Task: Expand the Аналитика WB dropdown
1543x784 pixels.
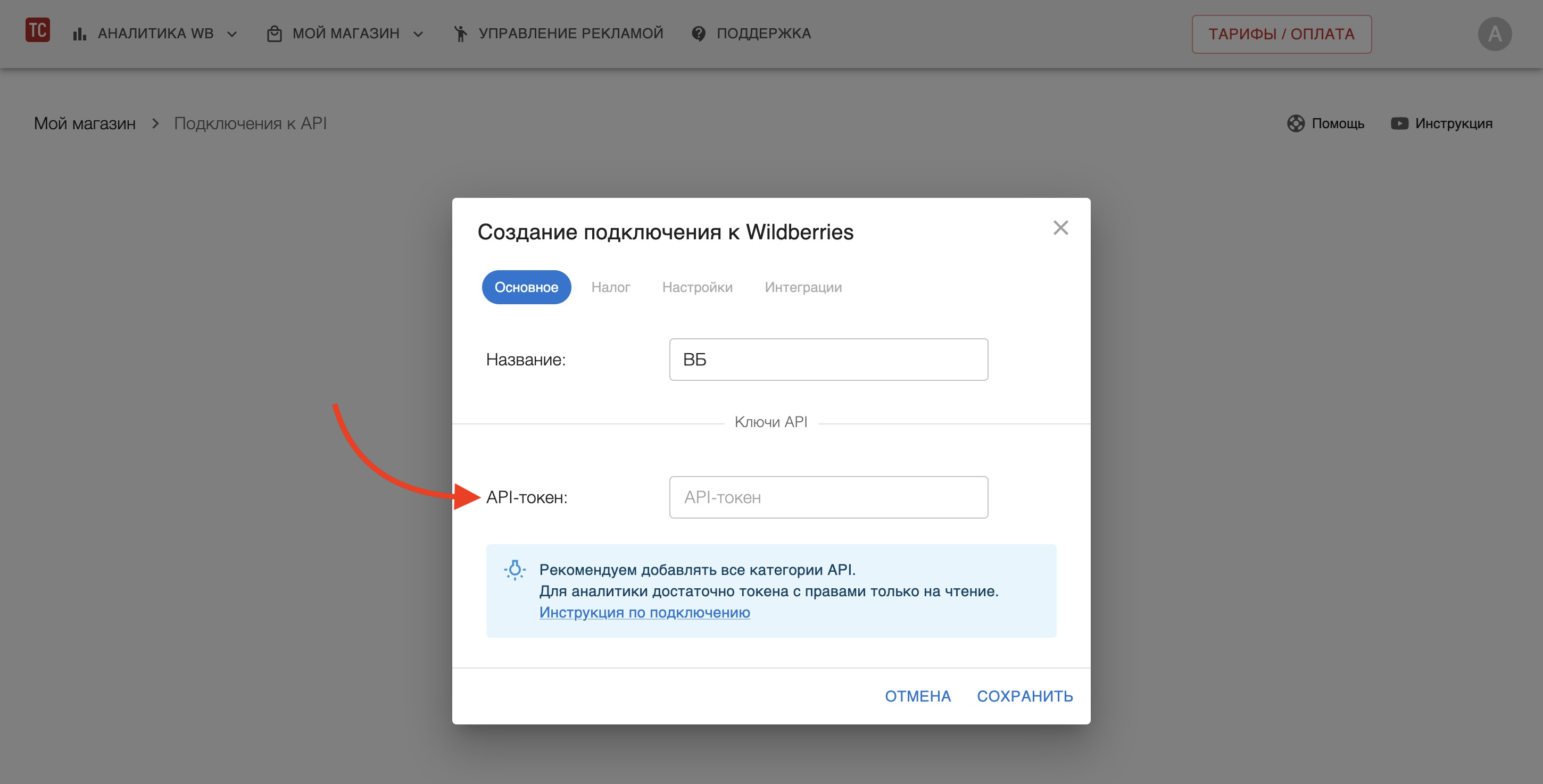Action: (232, 34)
